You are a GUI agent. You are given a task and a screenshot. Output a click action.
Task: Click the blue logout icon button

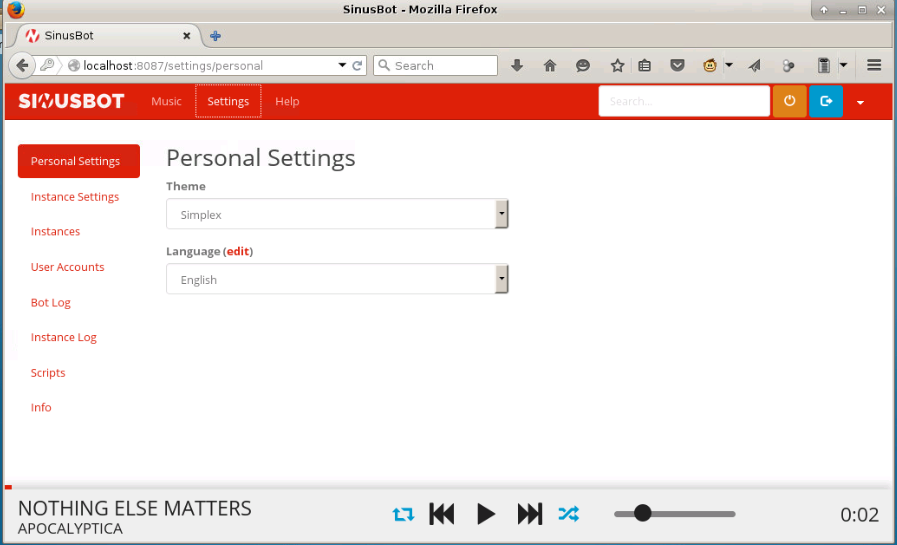coord(825,101)
